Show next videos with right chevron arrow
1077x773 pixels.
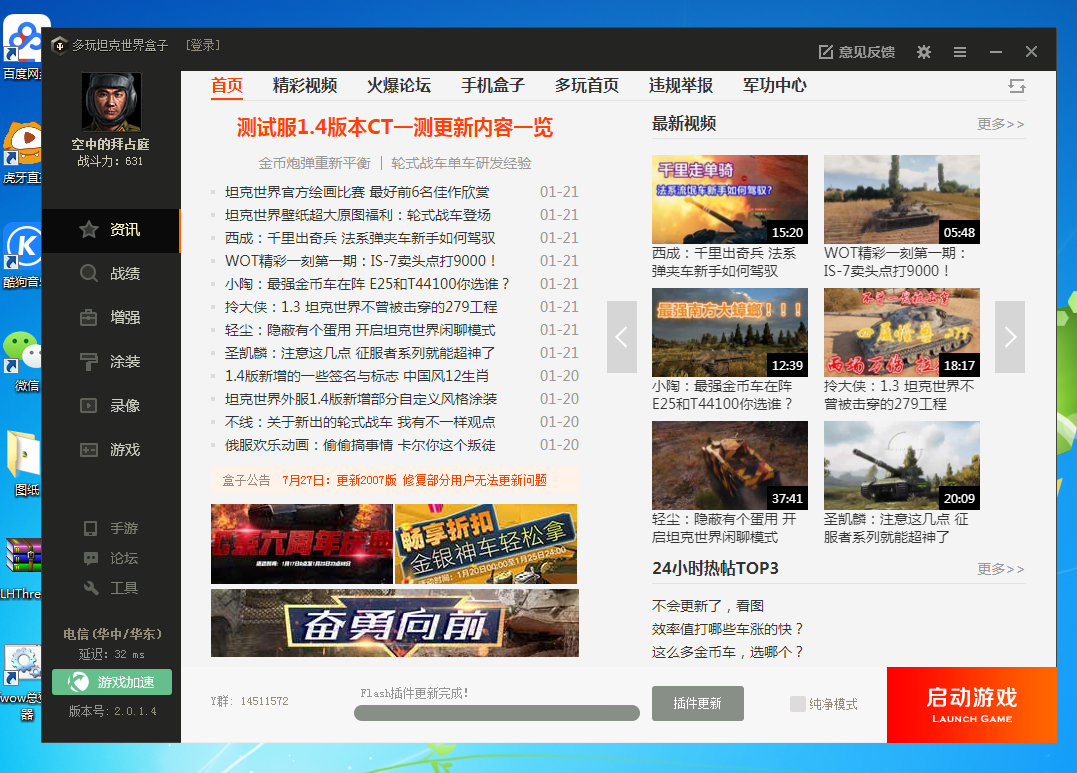pos(1009,337)
